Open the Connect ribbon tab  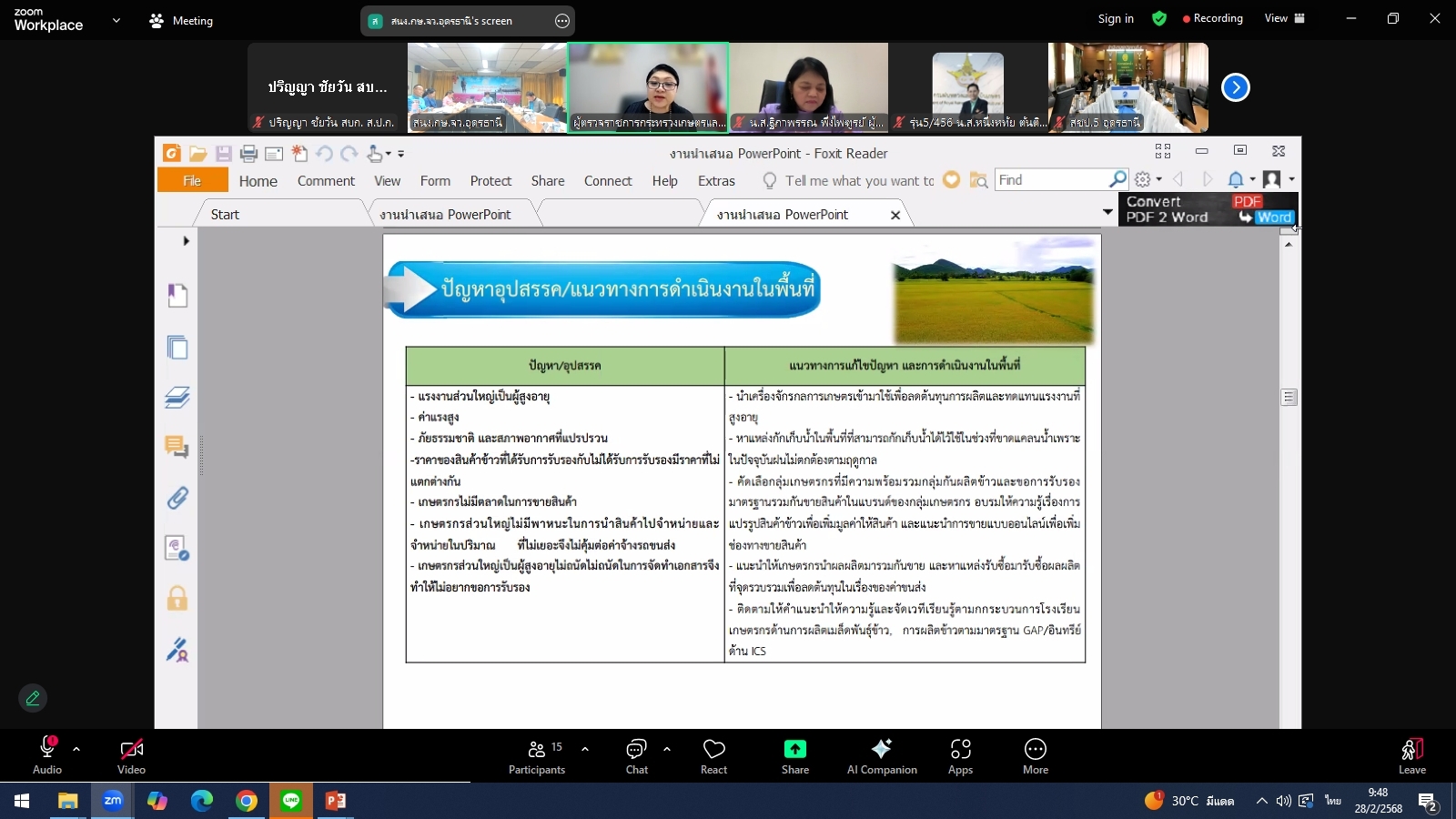(608, 181)
